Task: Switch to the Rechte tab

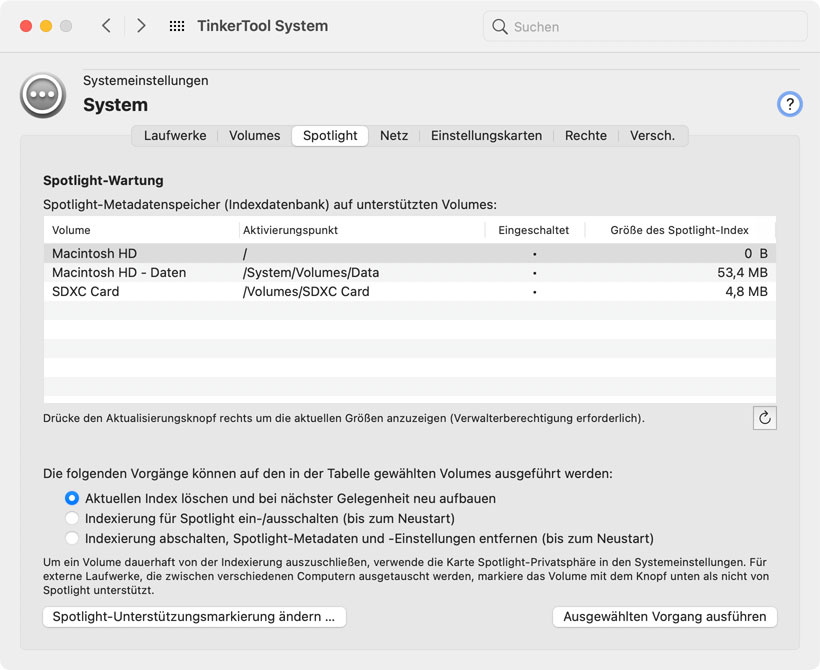Action: click(586, 135)
